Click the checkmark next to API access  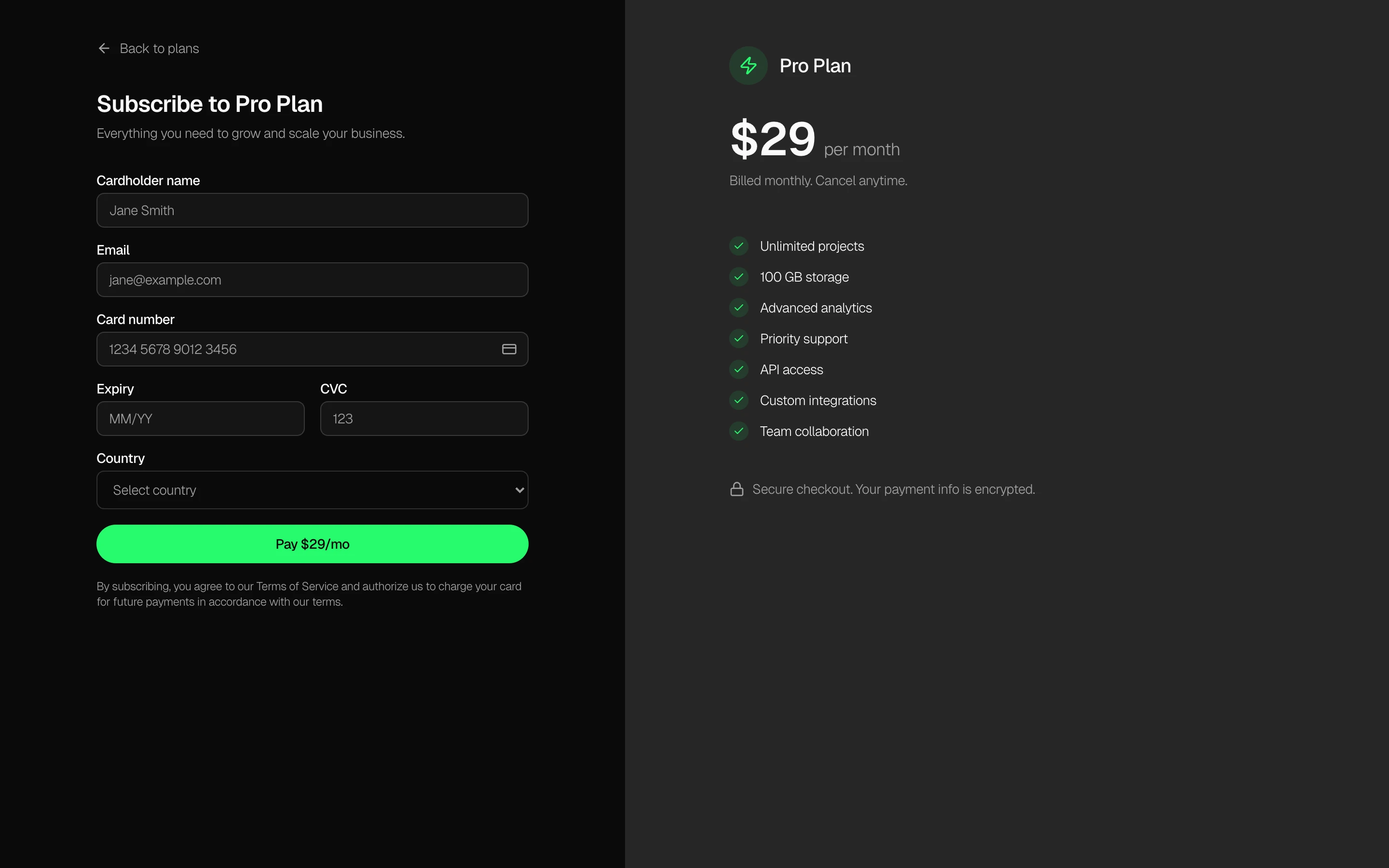click(x=739, y=370)
